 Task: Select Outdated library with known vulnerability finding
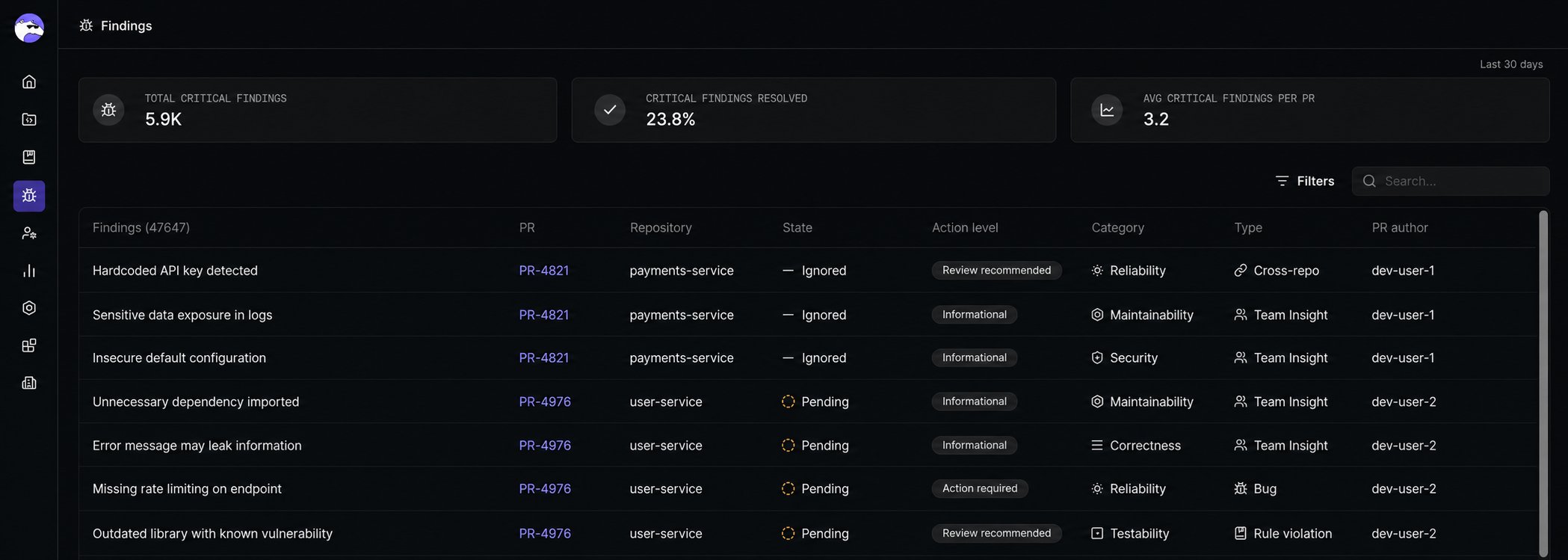point(212,534)
